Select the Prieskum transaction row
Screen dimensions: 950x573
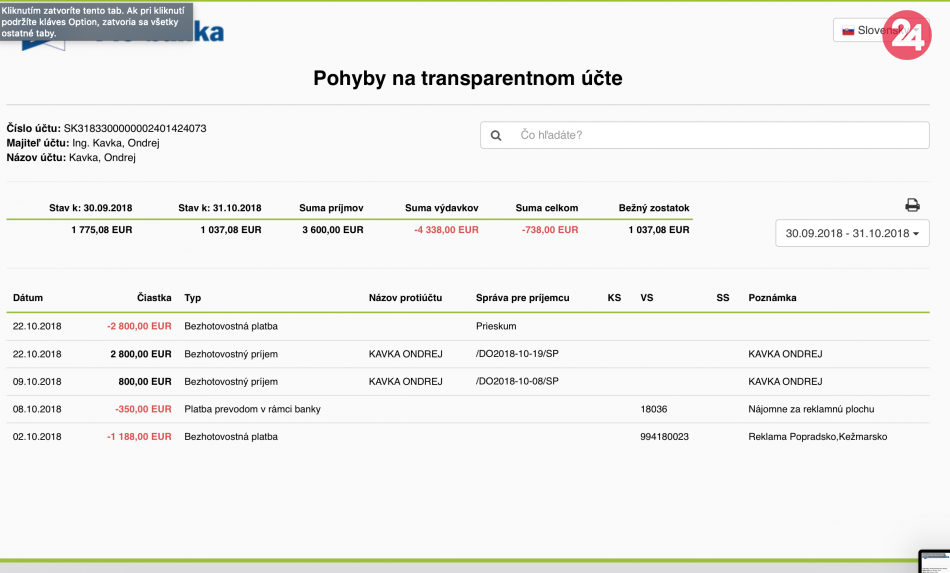(x=497, y=326)
